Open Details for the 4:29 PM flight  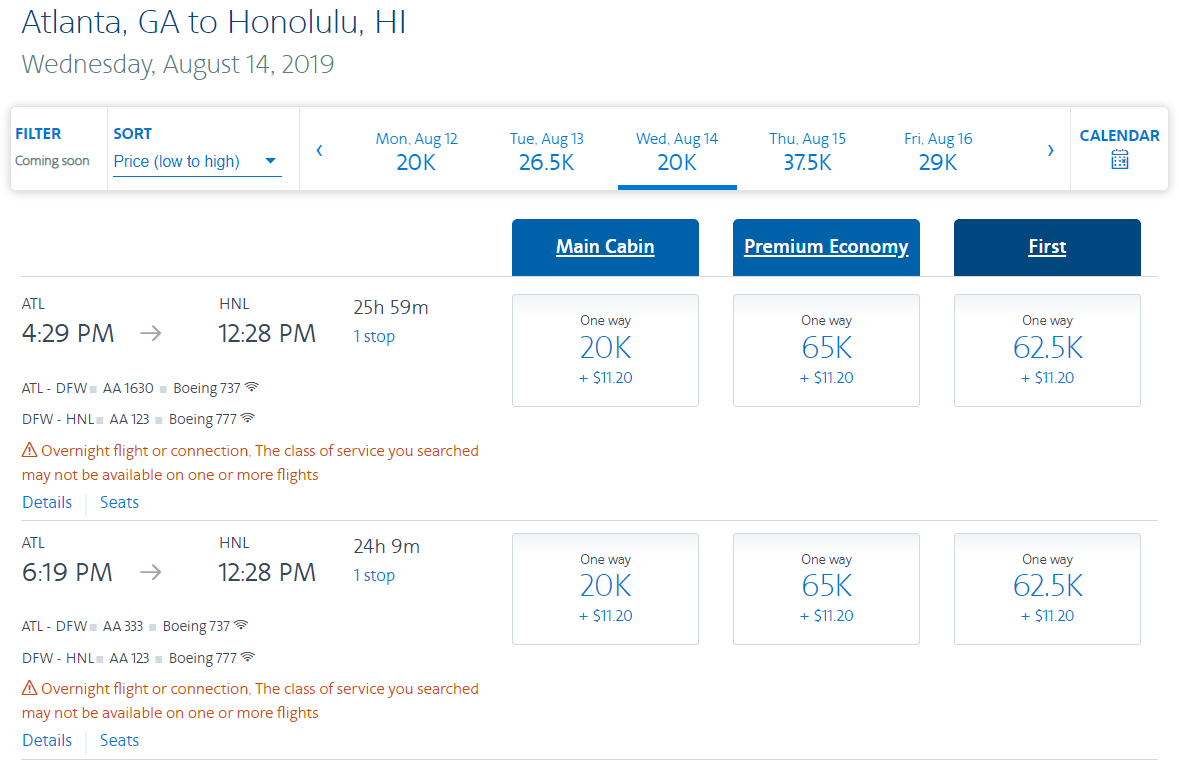coord(47,503)
